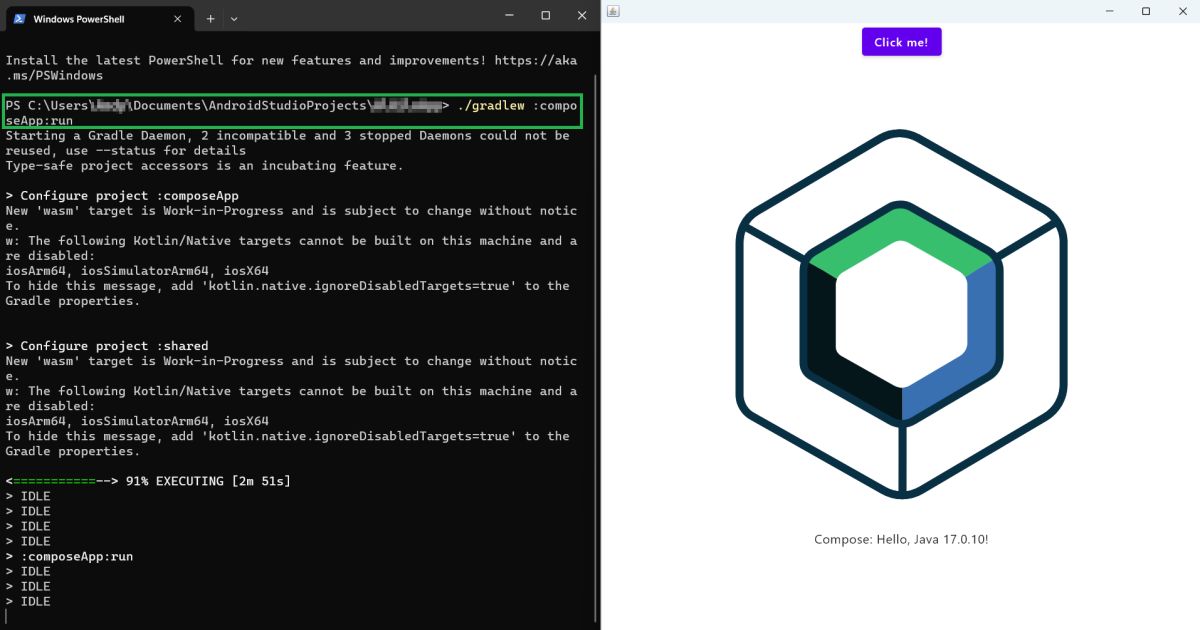1200x630 pixels.
Task: Click the "> :composeApp:run" task line
Action: [x=69, y=556]
